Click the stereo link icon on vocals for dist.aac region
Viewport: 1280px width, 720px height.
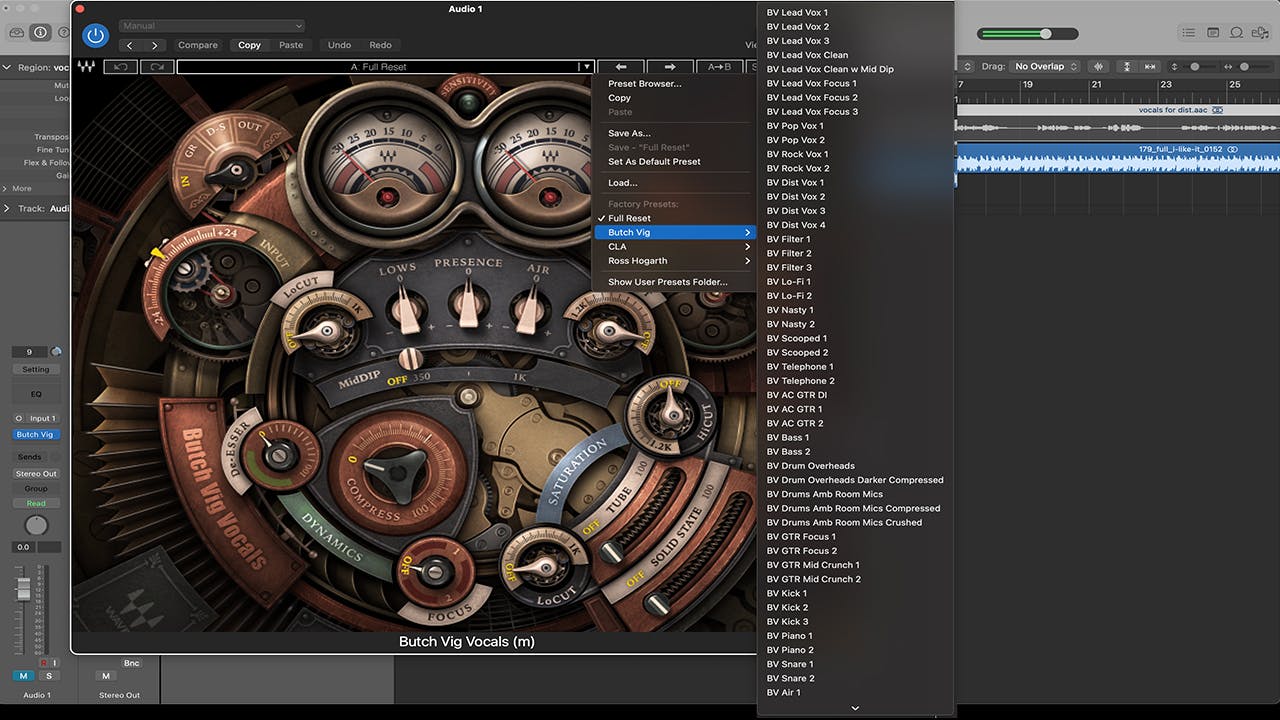1217,110
